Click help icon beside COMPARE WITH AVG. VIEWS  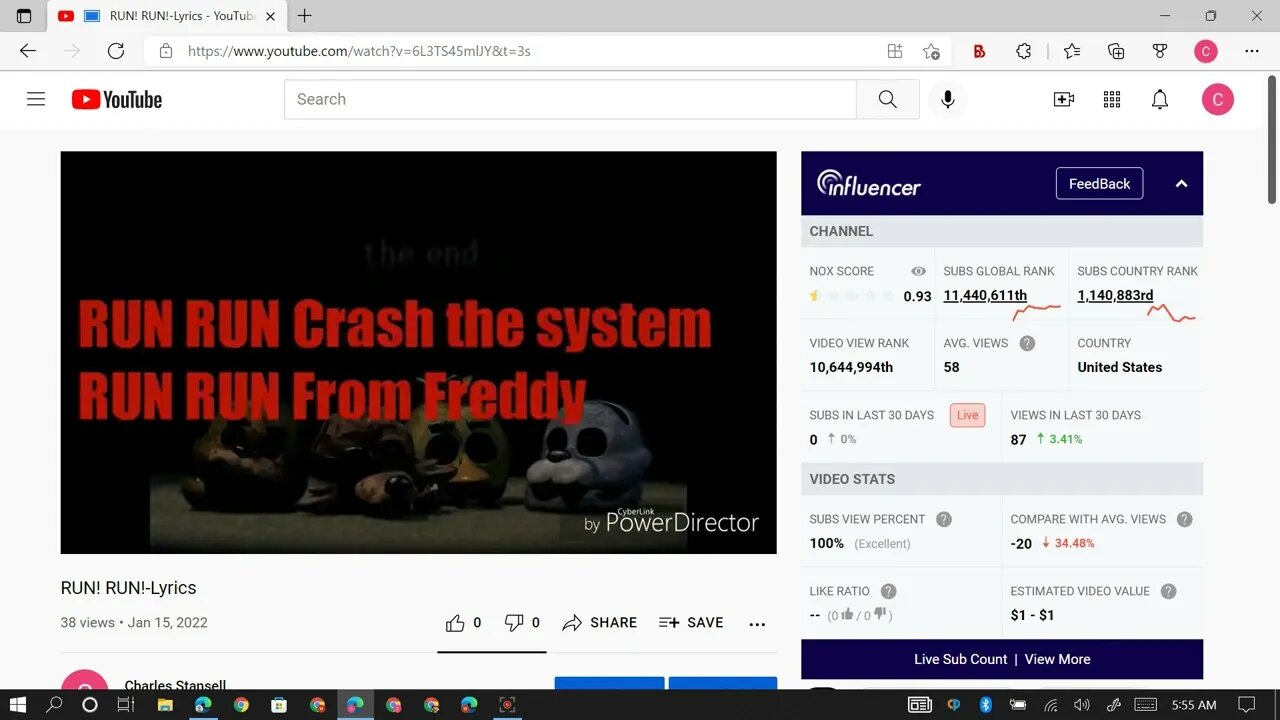[1185, 519]
